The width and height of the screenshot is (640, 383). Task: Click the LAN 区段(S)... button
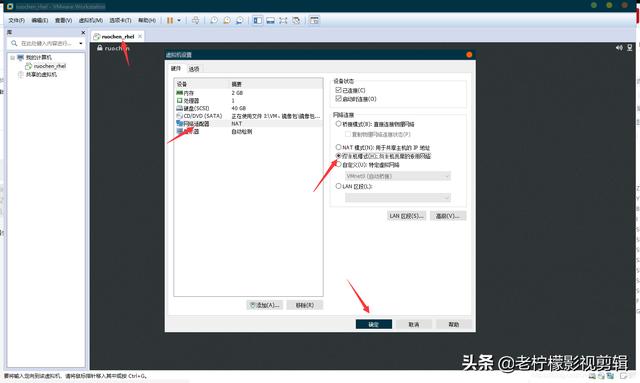[407, 216]
